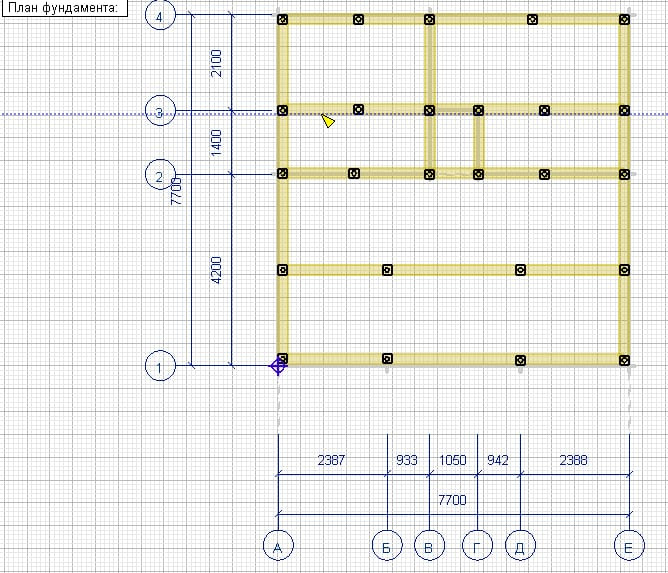Click the axis marker circle 4
Viewport: 668px width, 573px height.
point(160,15)
